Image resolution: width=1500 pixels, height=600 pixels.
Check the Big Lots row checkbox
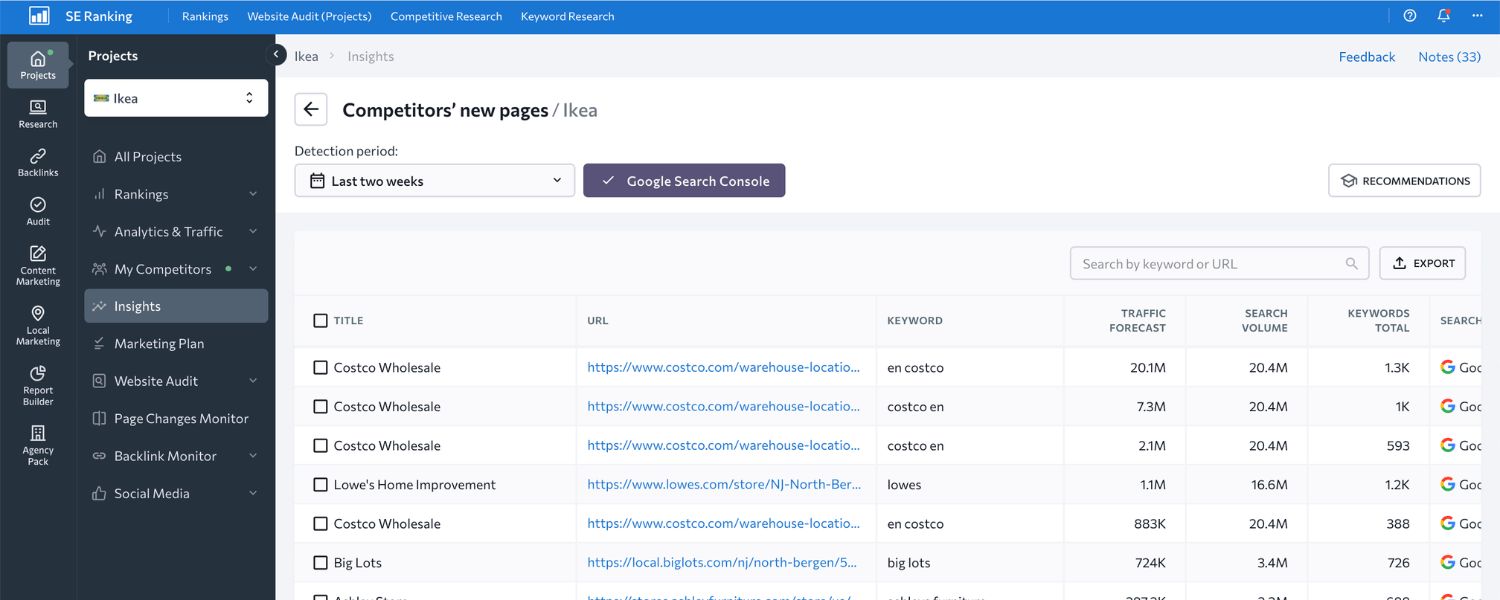(x=320, y=563)
